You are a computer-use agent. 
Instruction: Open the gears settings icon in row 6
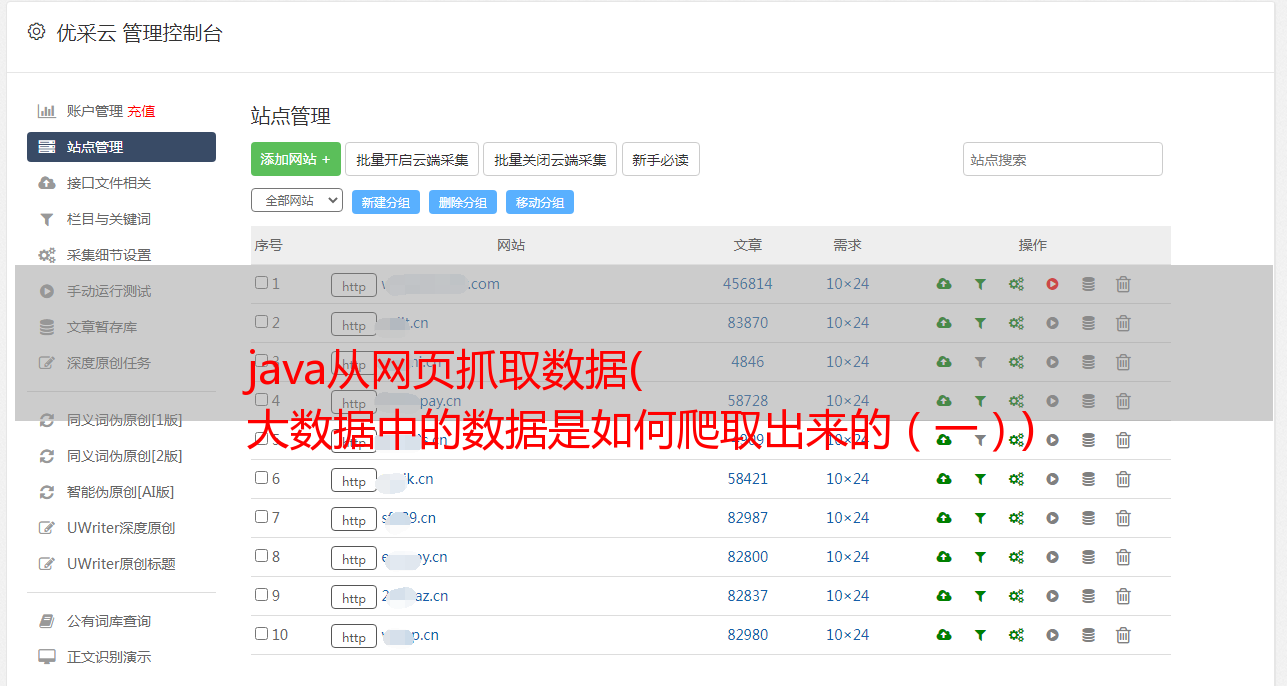click(1016, 479)
